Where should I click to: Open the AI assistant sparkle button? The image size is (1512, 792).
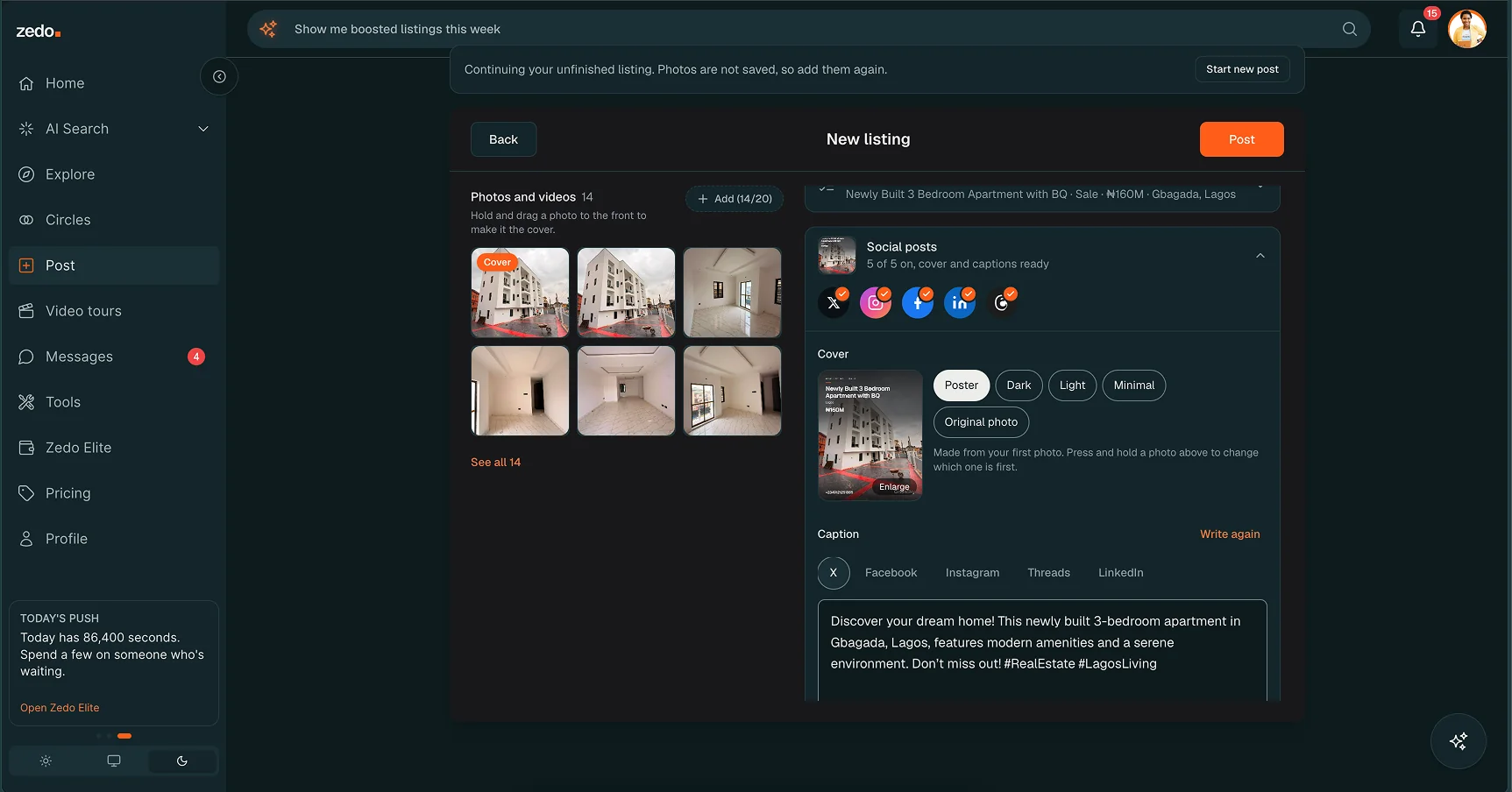click(1459, 741)
